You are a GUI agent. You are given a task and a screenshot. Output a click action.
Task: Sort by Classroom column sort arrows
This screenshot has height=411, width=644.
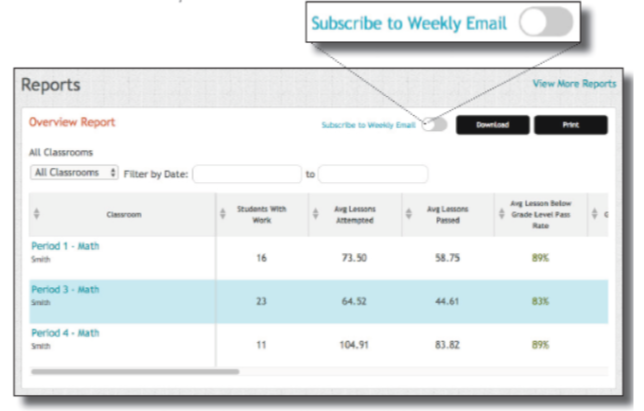(x=37, y=213)
